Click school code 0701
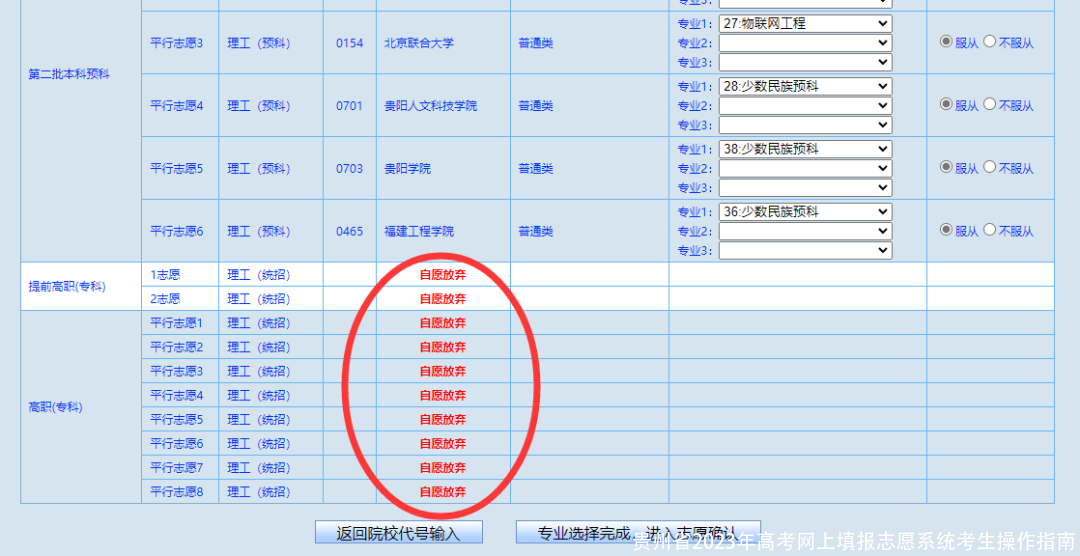 (x=350, y=105)
